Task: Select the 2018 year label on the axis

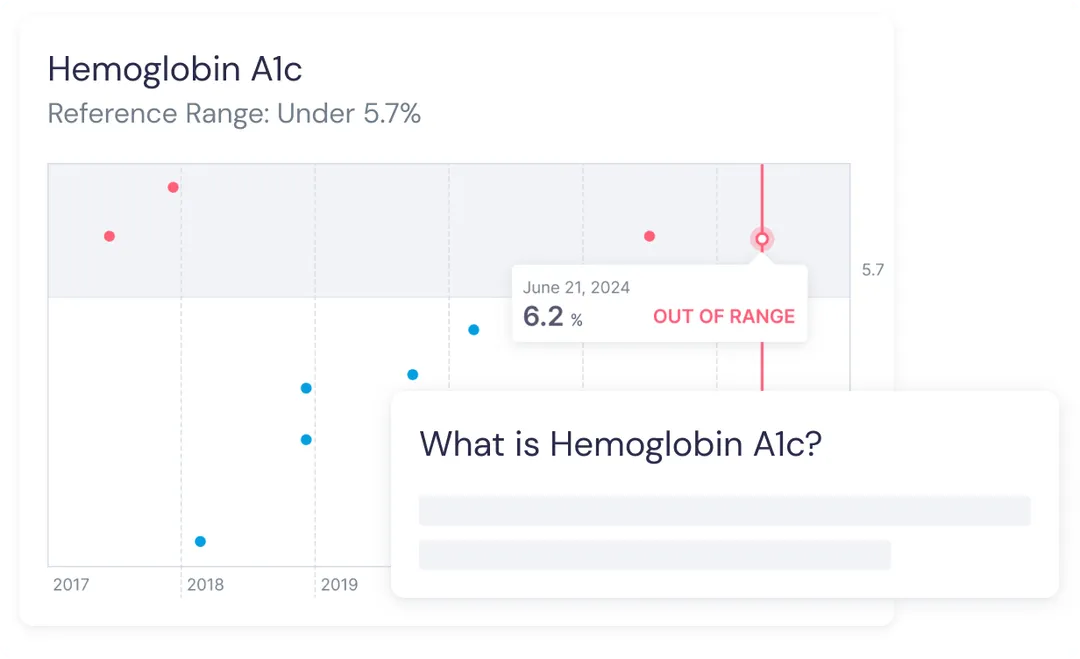Action: tap(206, 584)
